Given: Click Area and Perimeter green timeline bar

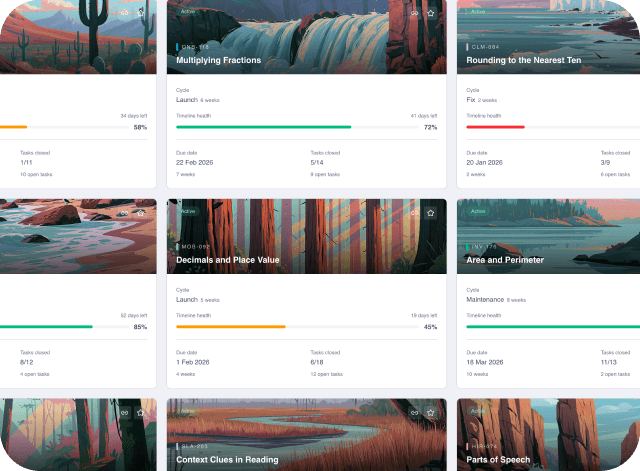Looking at the screenshot, I should coord(553,327).
